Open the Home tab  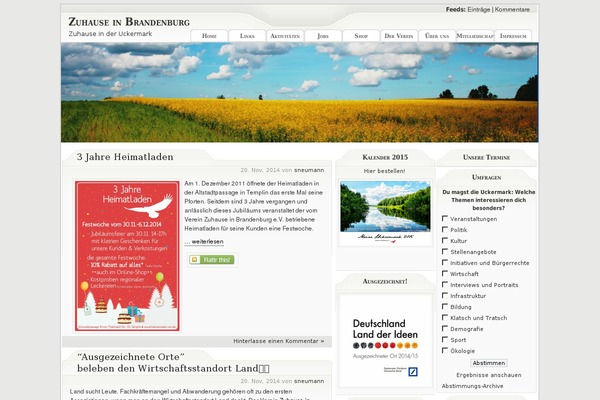click(x=209, y=36)
